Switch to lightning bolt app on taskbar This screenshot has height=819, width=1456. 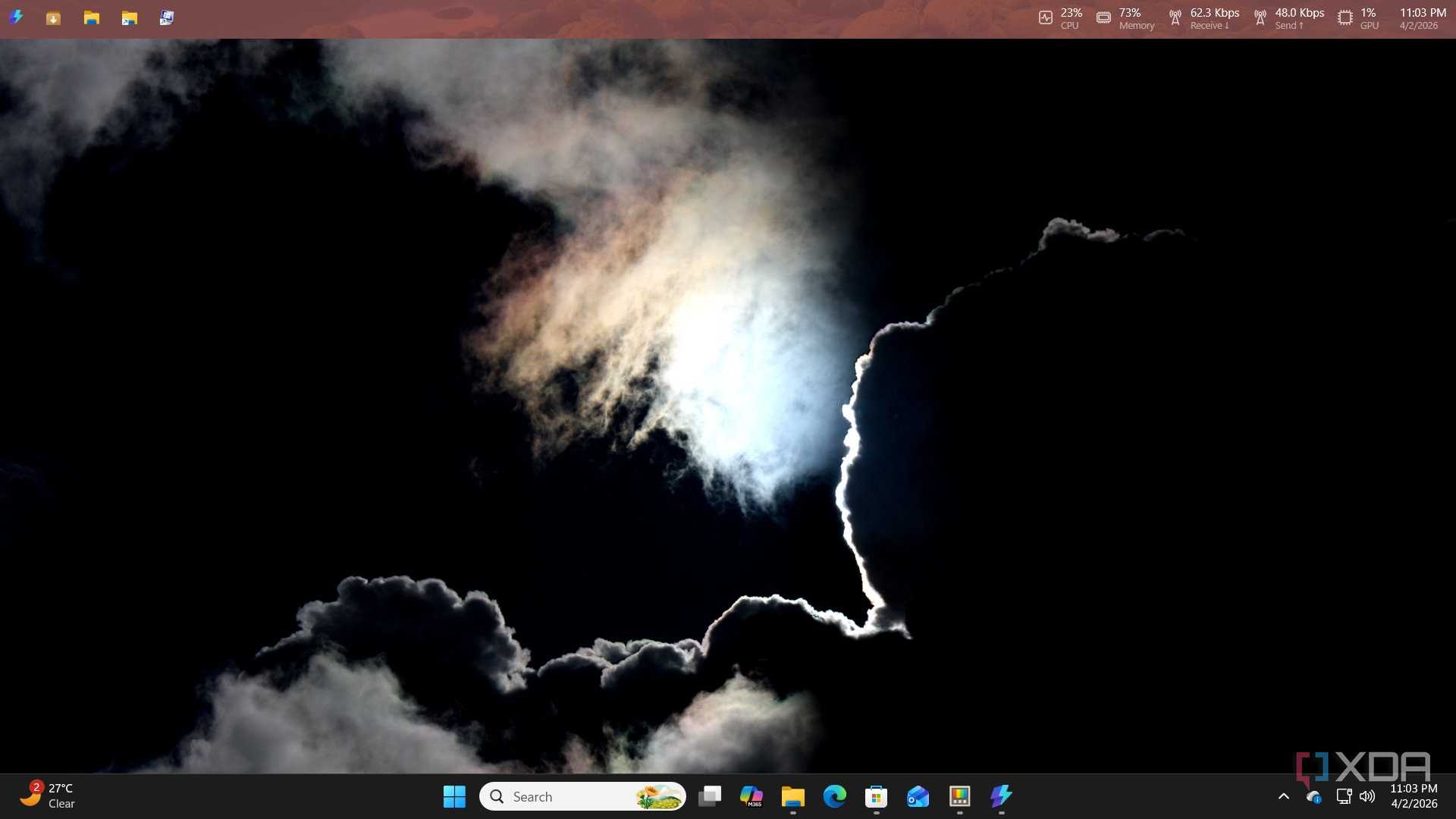(1002, 796)
